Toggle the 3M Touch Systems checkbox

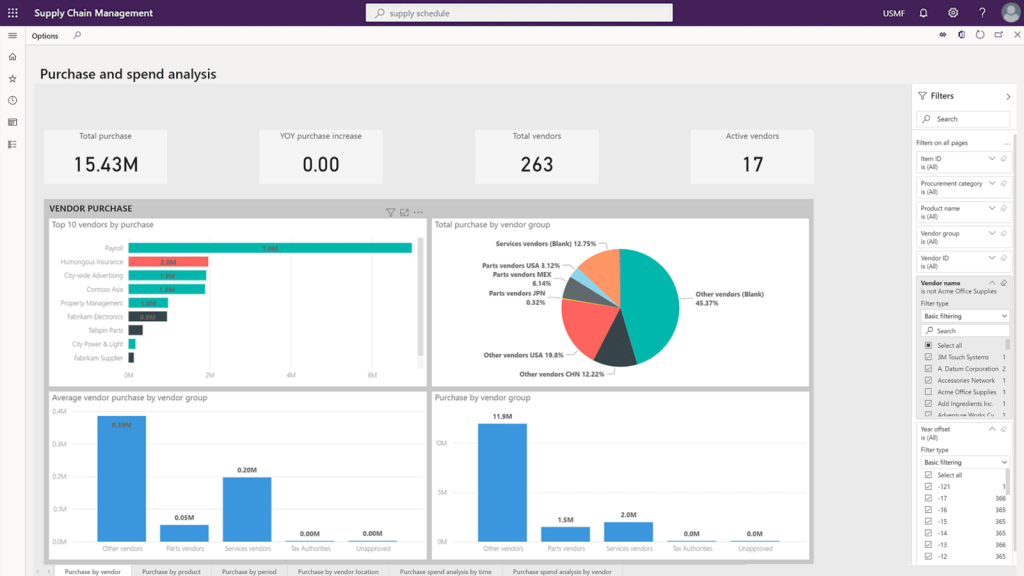pos(929,357)
